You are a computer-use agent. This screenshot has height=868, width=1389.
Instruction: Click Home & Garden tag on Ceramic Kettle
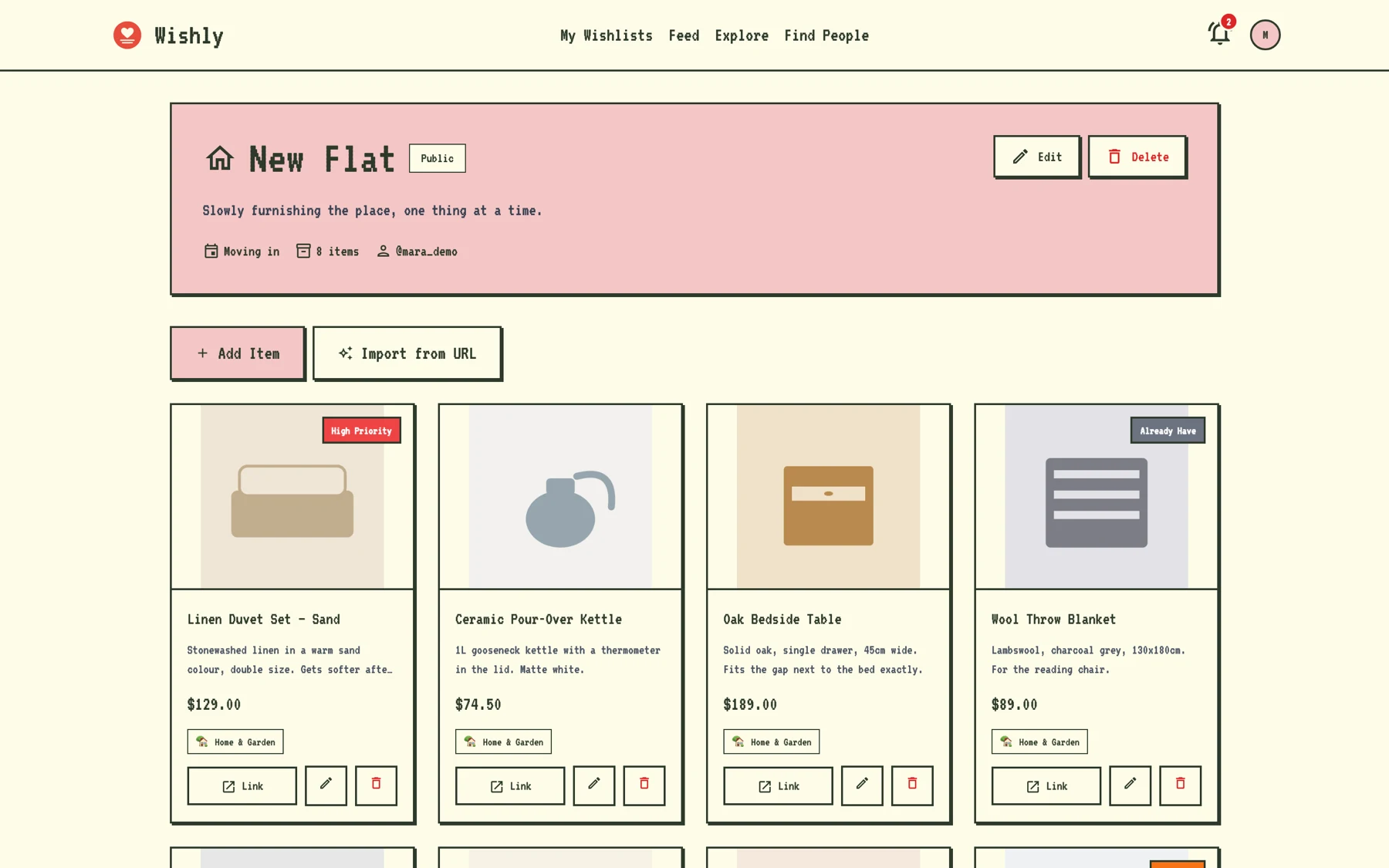(x=503, y=741)
